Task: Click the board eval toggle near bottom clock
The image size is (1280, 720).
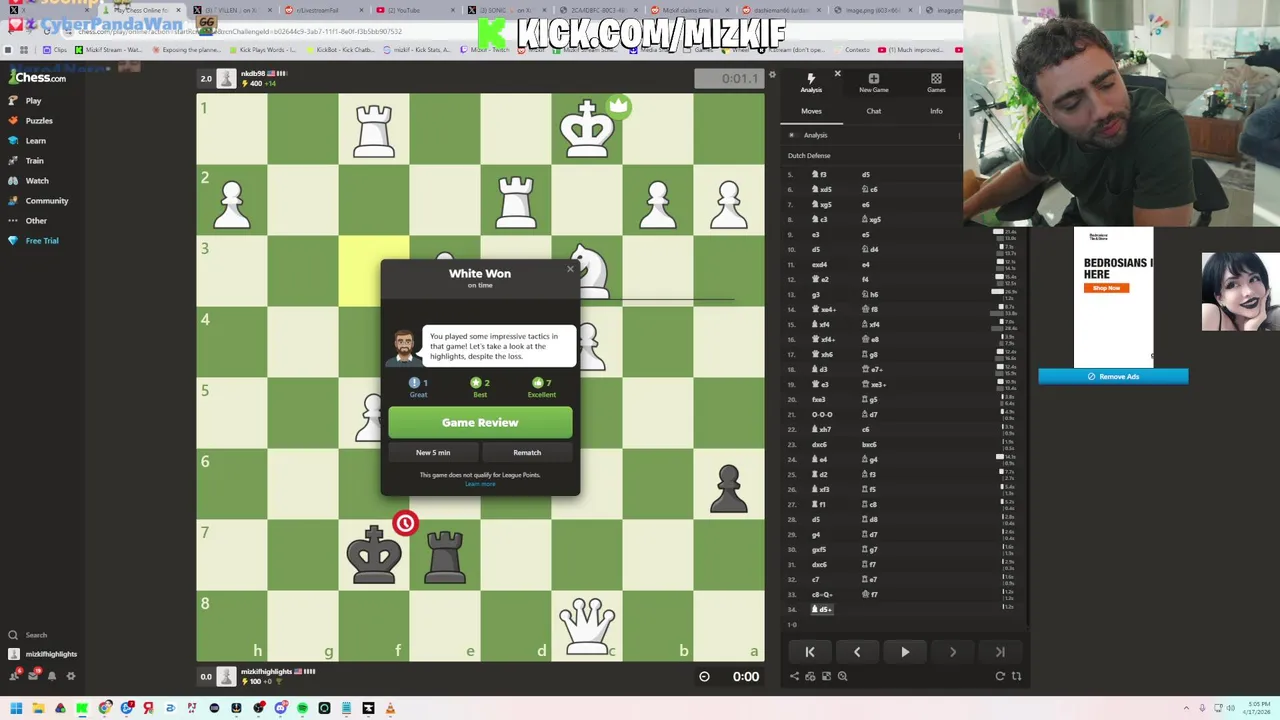Action: [704, 677]
